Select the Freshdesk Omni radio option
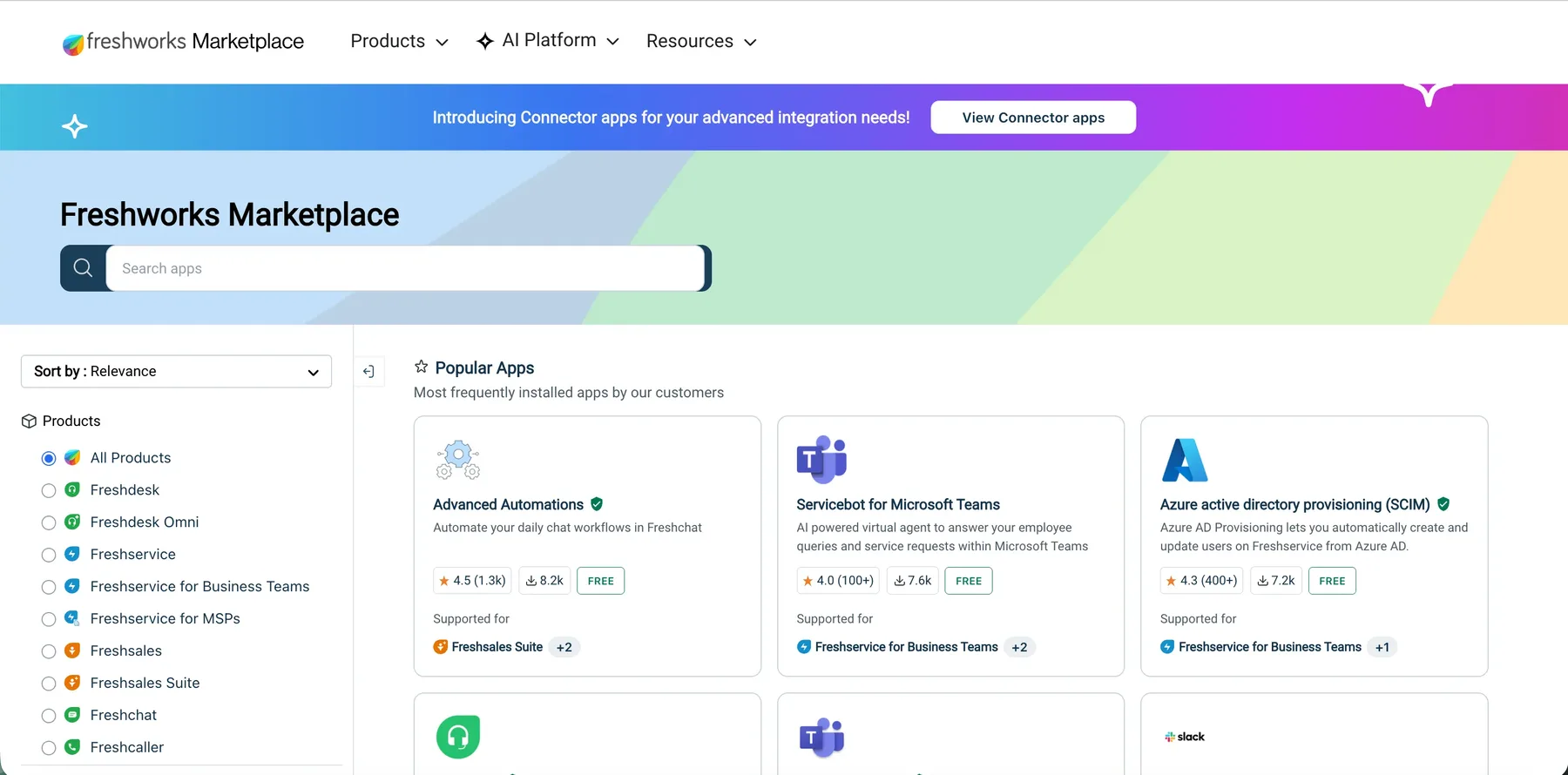The width and height of the screenshot is (1568, 775). point(49,522)
